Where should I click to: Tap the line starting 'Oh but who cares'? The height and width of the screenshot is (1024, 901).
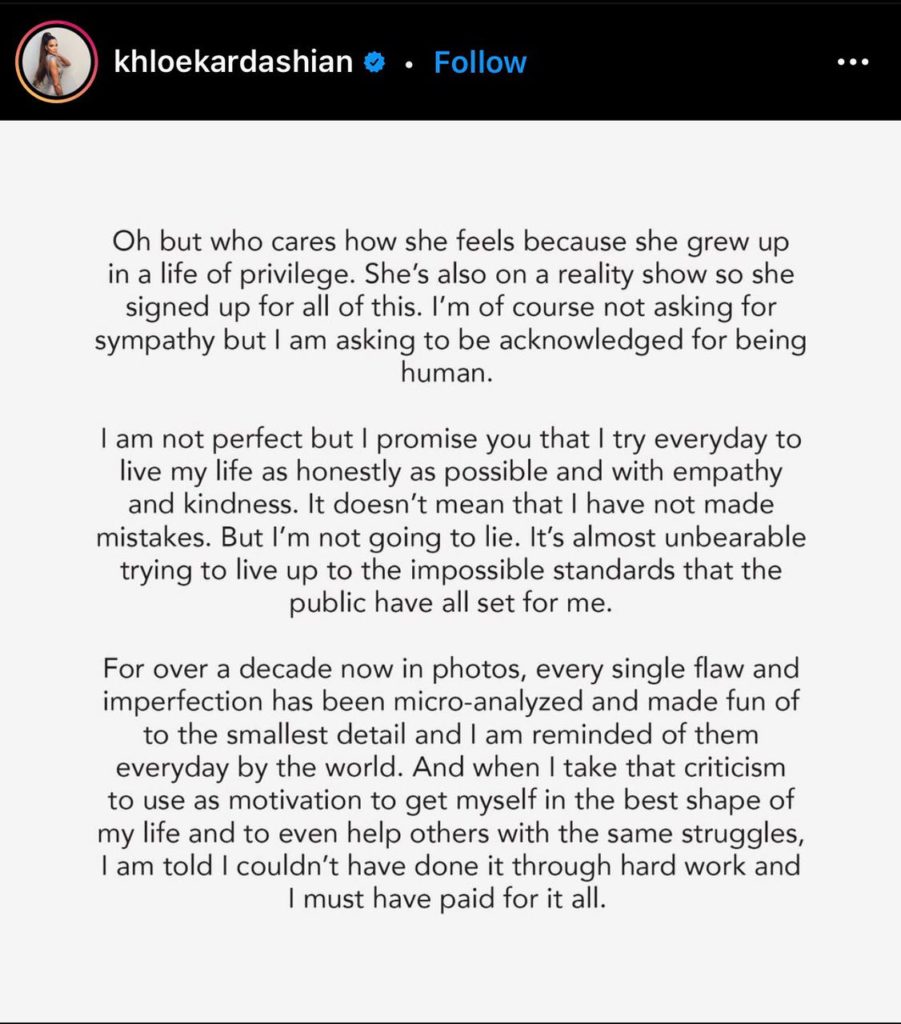pos(450,241)
